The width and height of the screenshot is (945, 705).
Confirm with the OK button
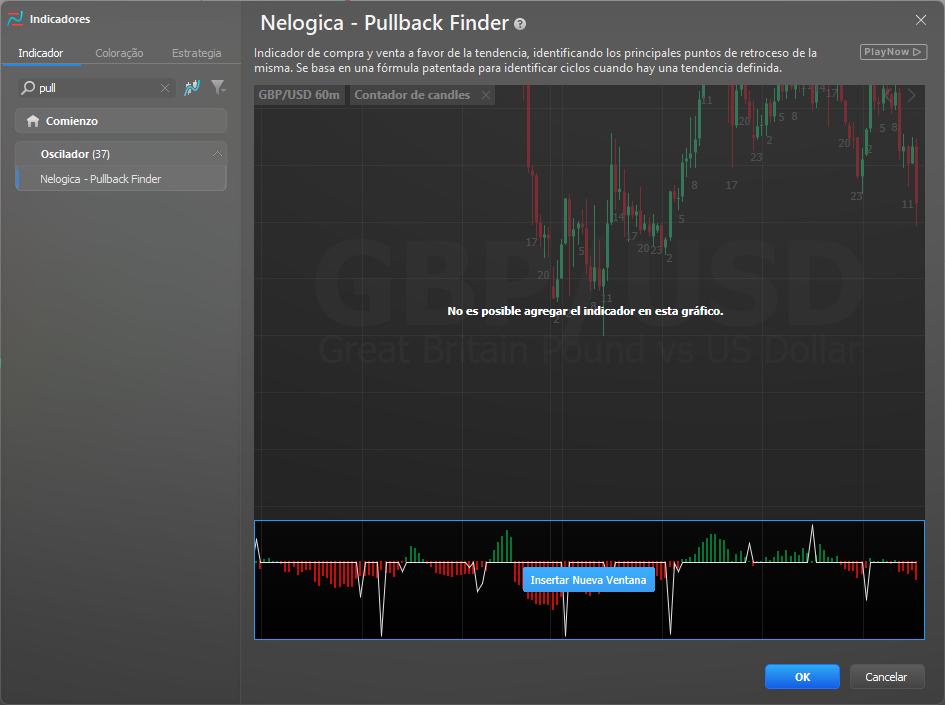[802, 677]
